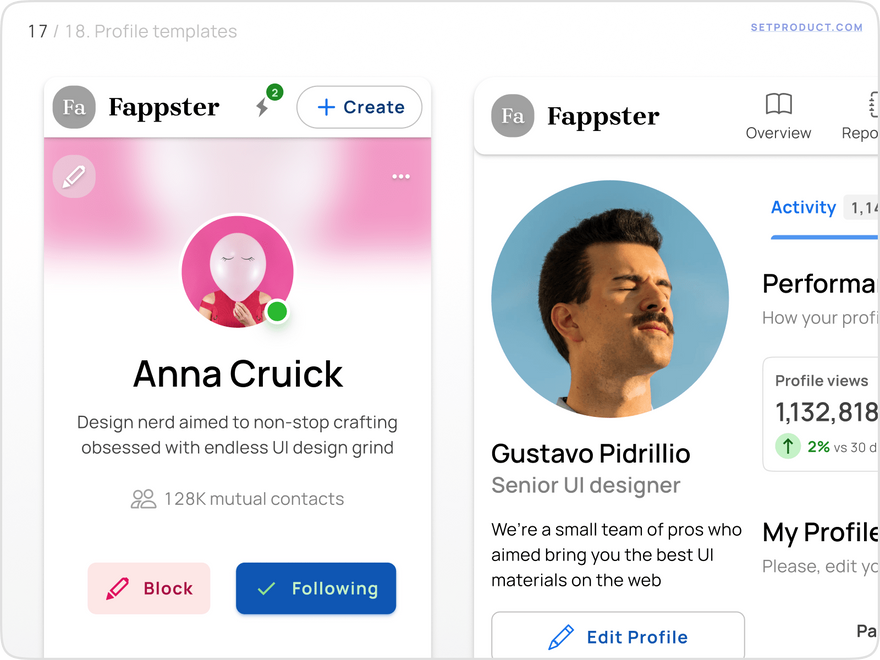
Task: Click the Block button
Action: point(149,588)
